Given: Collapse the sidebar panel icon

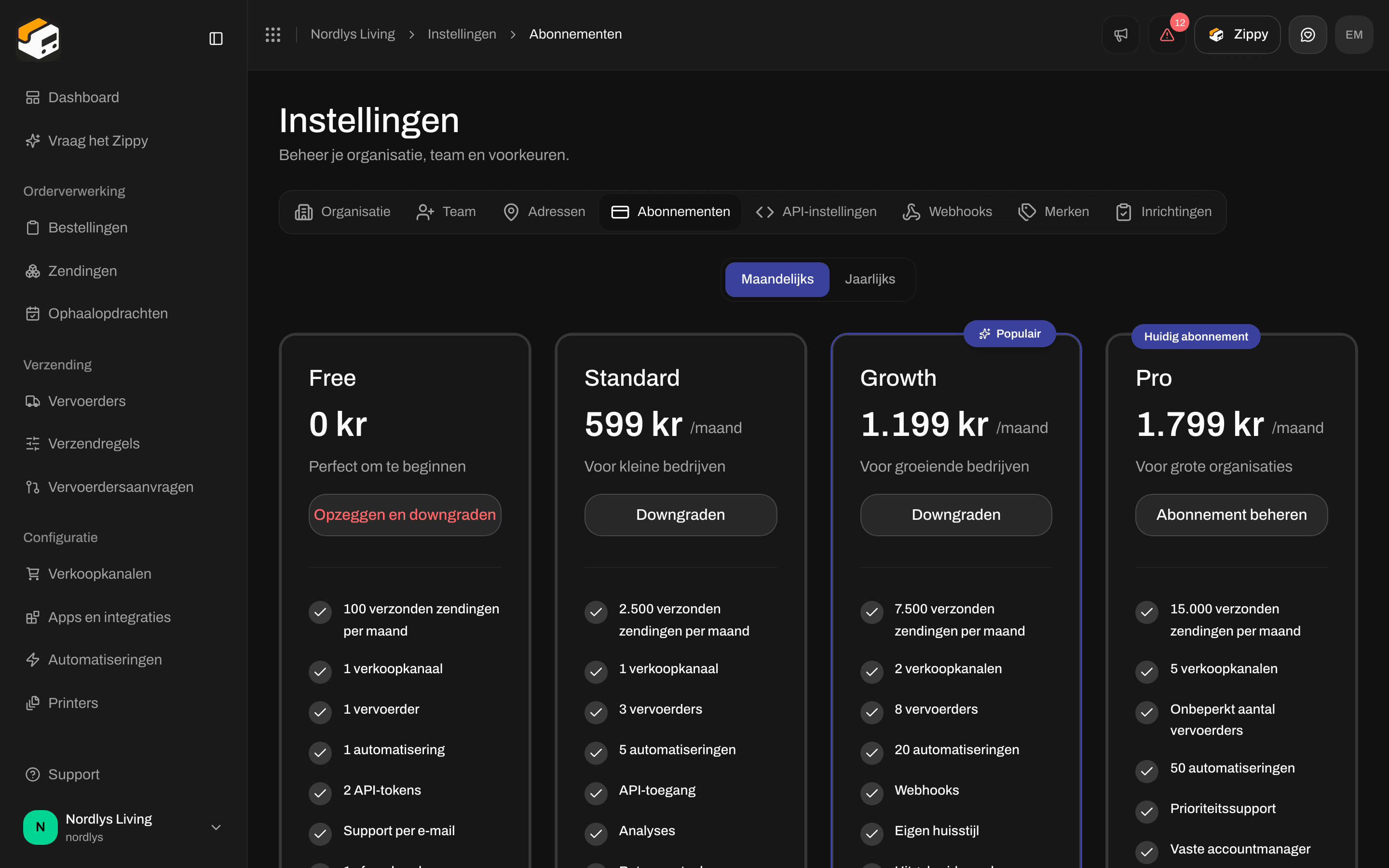Looking at the screenshot, I should click(x=216, y=39).
